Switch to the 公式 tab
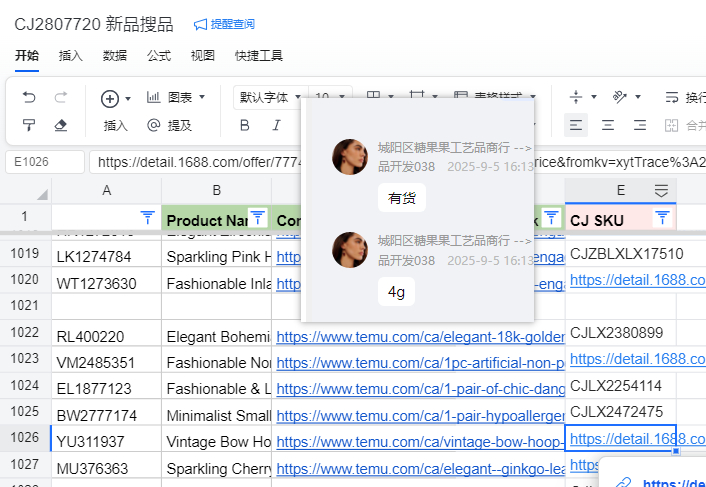The height and width of the screenshot is (487, 706). point(159,55)
